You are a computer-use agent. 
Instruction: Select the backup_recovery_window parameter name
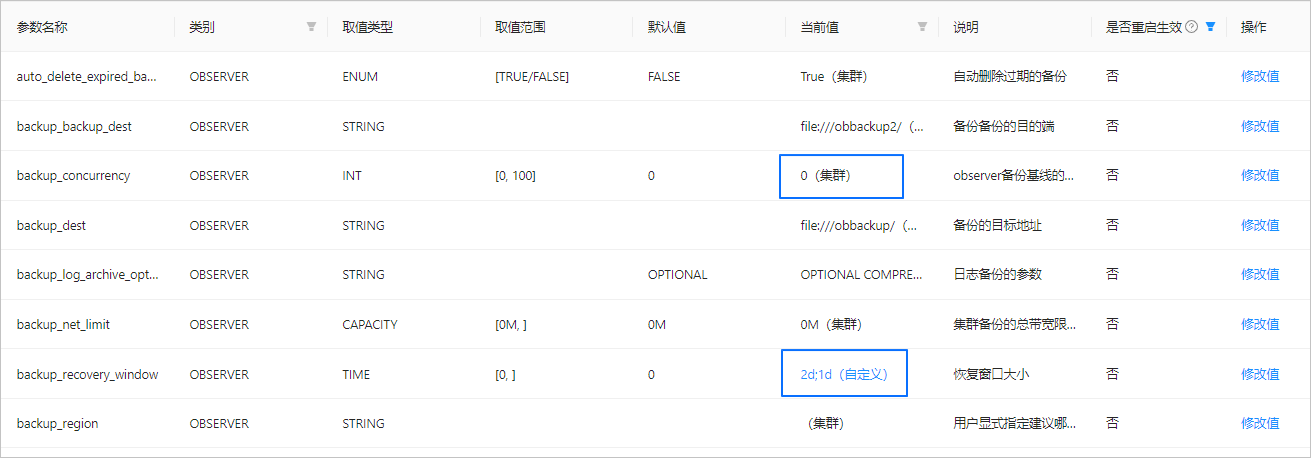coord(88,374)
